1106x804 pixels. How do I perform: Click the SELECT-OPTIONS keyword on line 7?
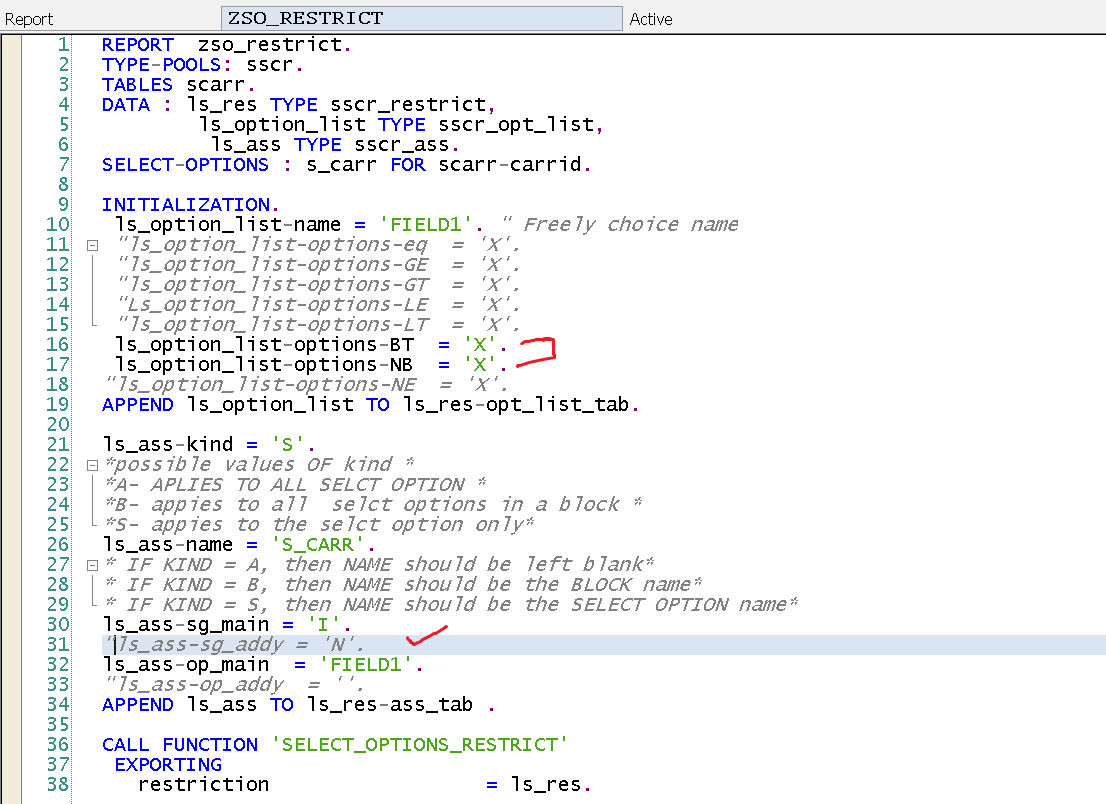[x=185, y=165]
